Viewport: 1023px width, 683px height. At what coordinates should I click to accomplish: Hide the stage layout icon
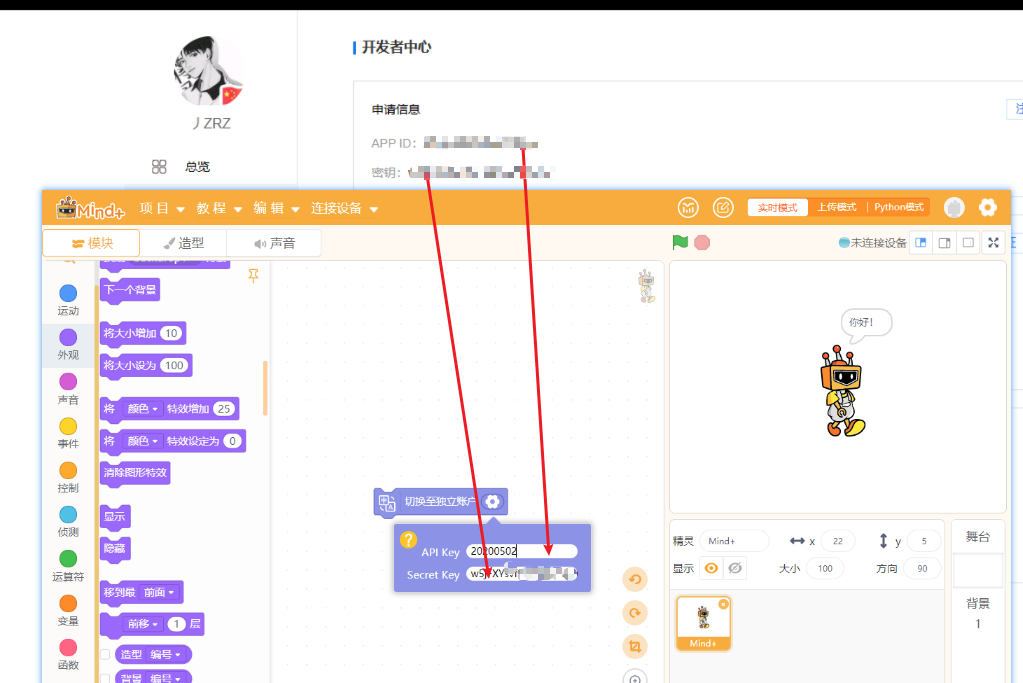click(968, 243)
